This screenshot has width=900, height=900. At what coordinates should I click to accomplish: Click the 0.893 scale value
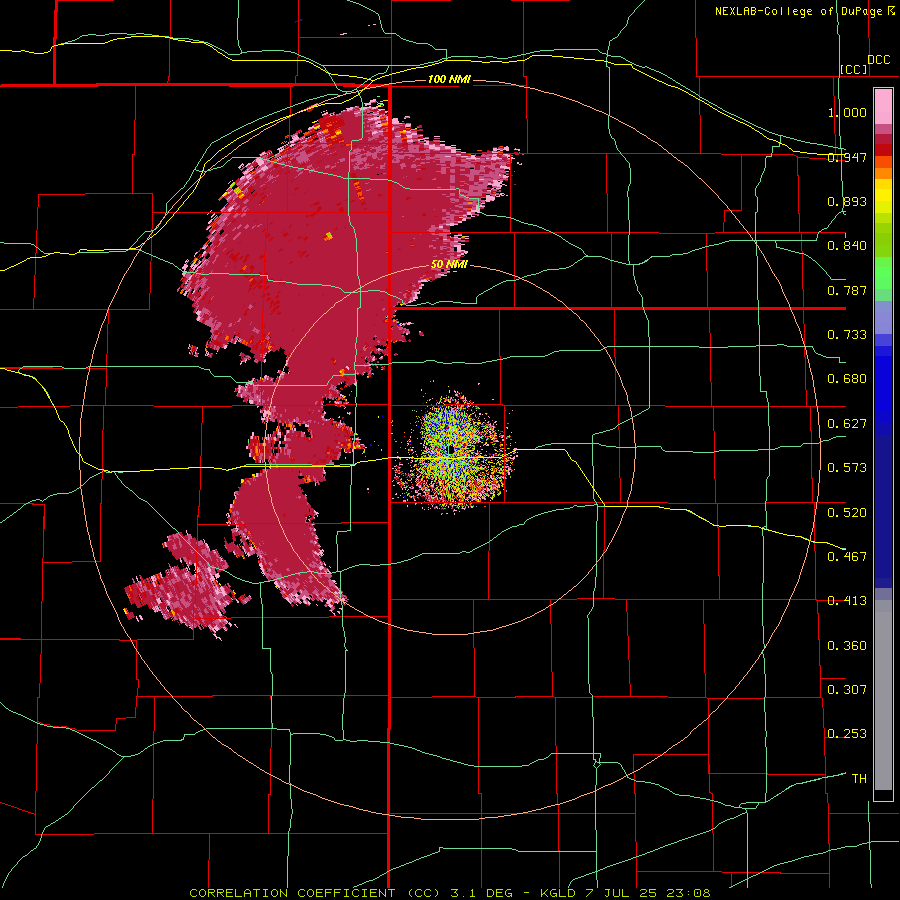point(847,201)
